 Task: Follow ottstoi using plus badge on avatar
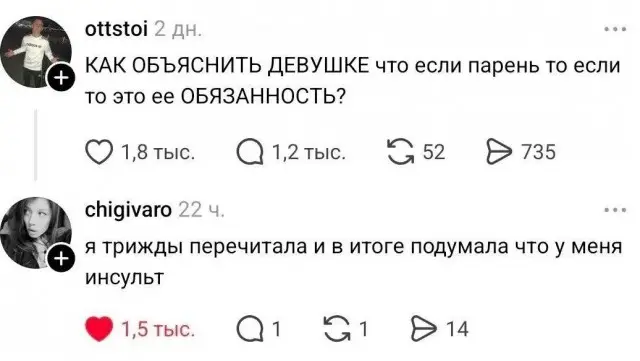(x=61, y=78)
